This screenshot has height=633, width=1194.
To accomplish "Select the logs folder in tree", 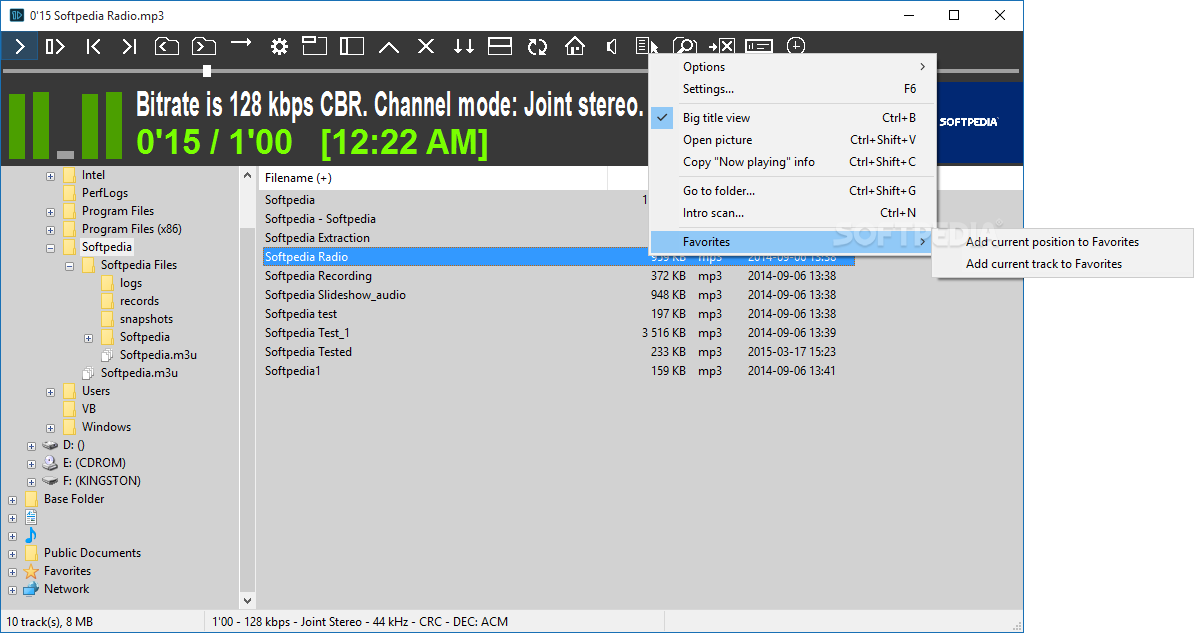I will click(x=130, y=283).
